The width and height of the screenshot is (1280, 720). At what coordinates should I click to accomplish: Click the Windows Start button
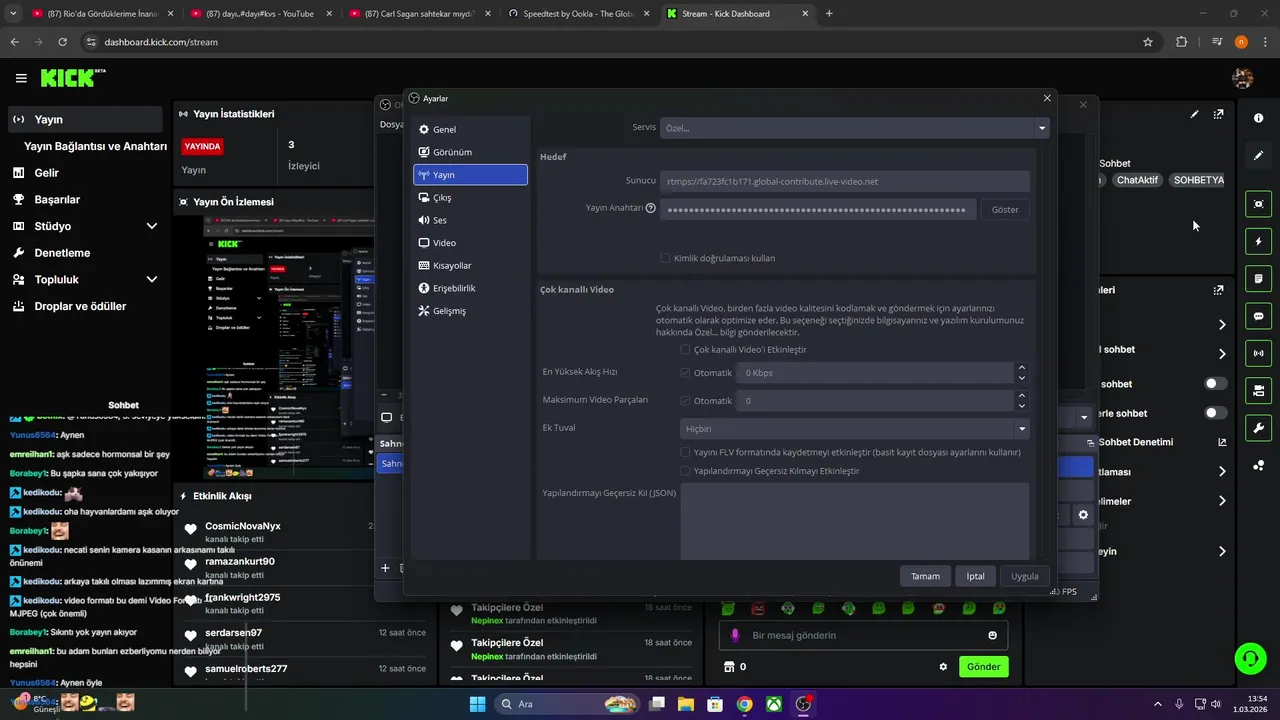coord(477,704)
